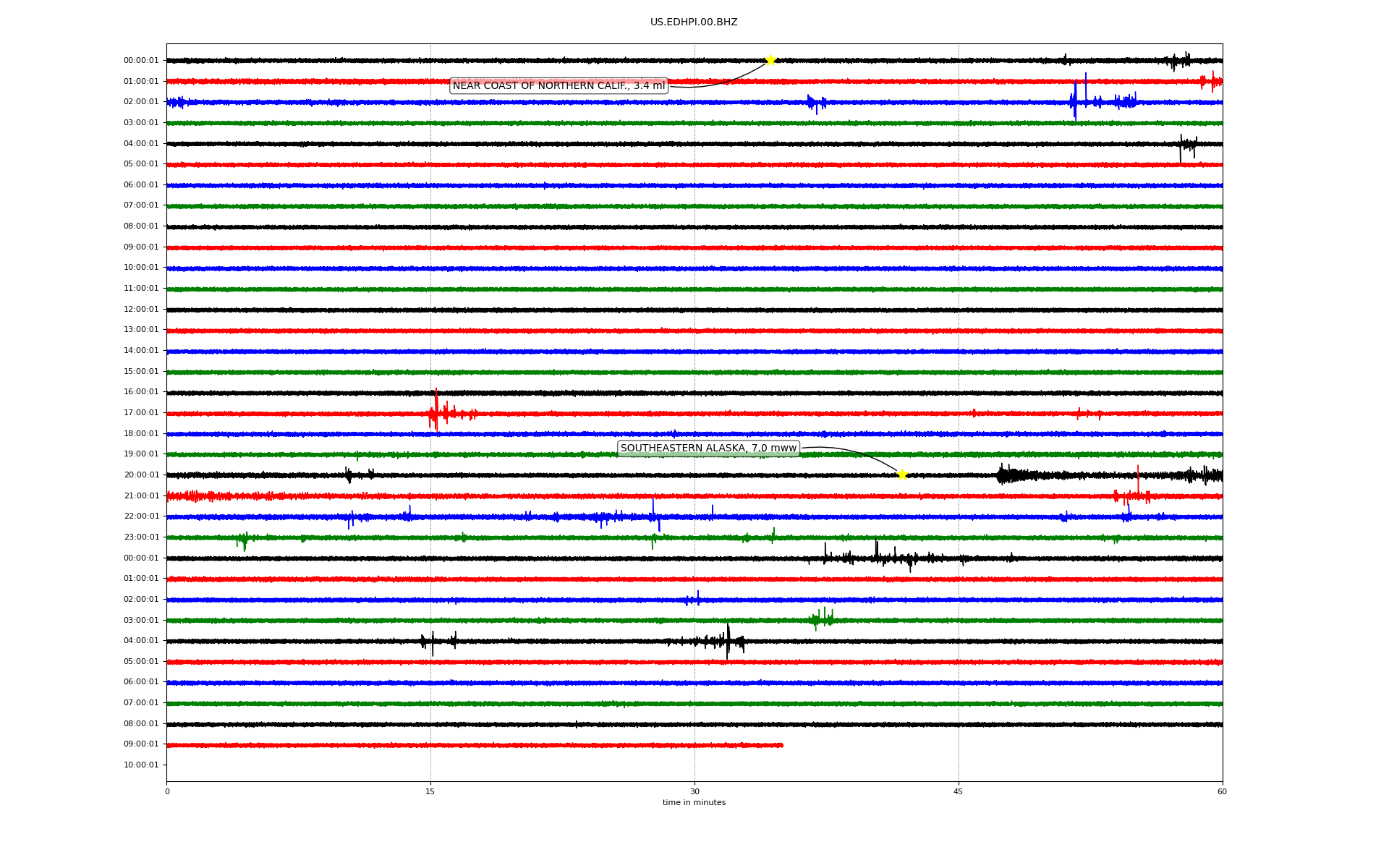Click the 45-minute tick label on x-axis
This screenshot has height=868, width=1389.
tap(959, 791)
